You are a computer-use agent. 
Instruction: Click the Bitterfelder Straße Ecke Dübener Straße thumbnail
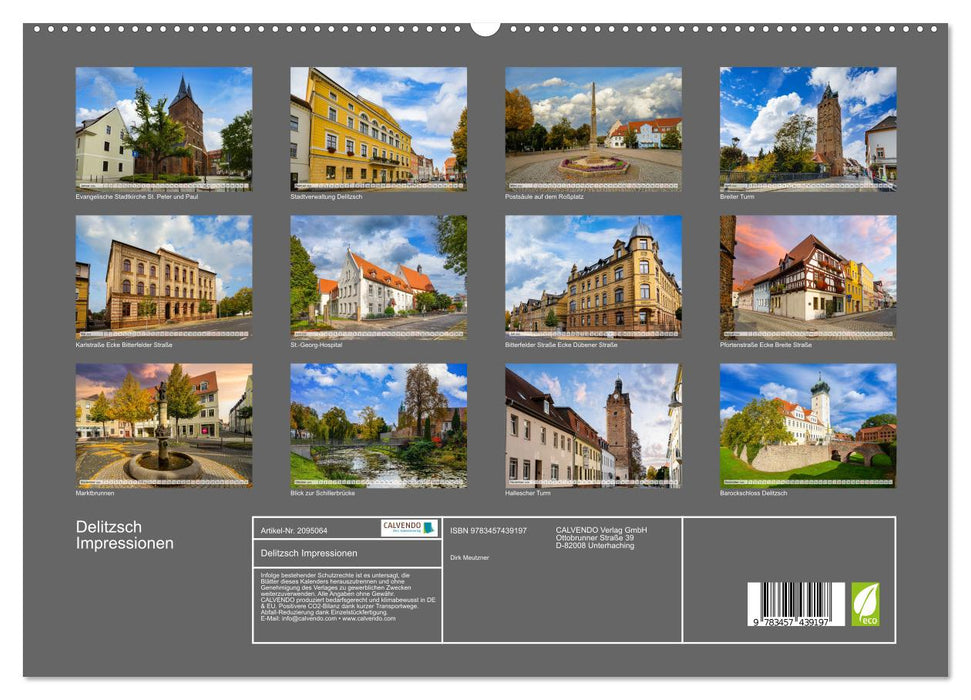point(593,276)
